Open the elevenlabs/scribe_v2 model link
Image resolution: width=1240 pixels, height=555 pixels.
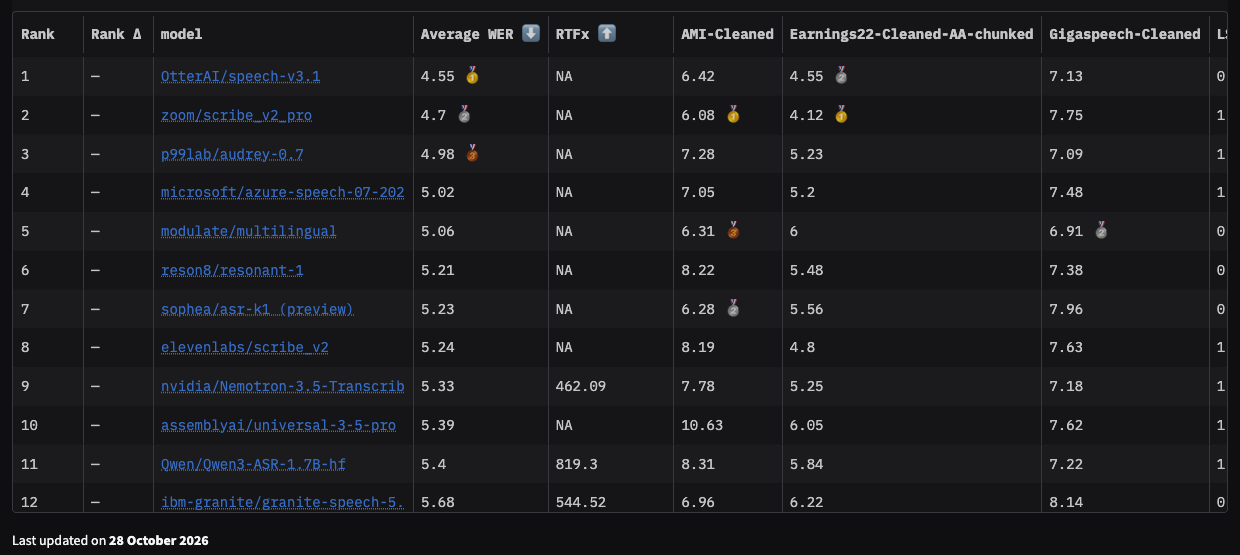[x=245, y=348]
